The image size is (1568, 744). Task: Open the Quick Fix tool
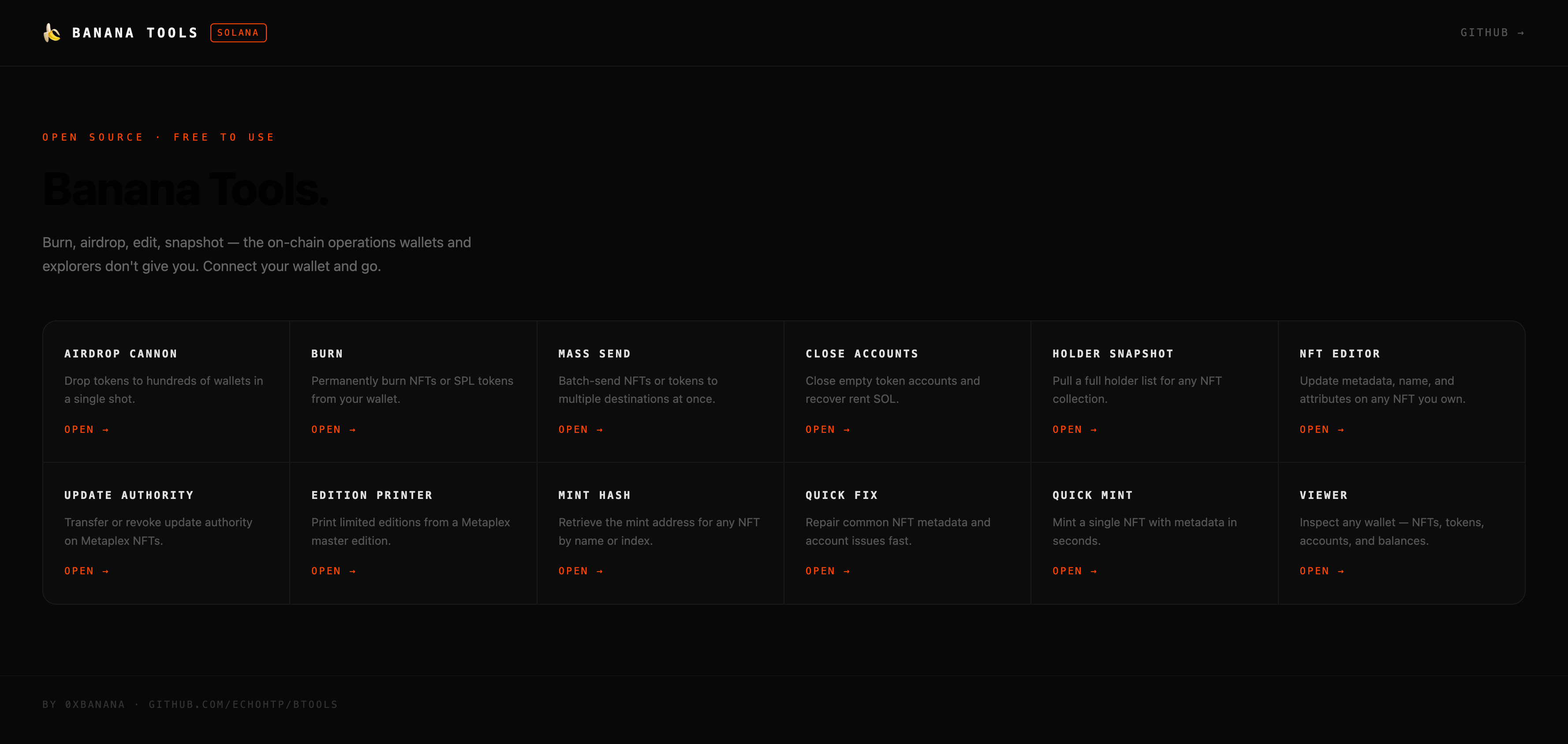[x=828, y=571]
